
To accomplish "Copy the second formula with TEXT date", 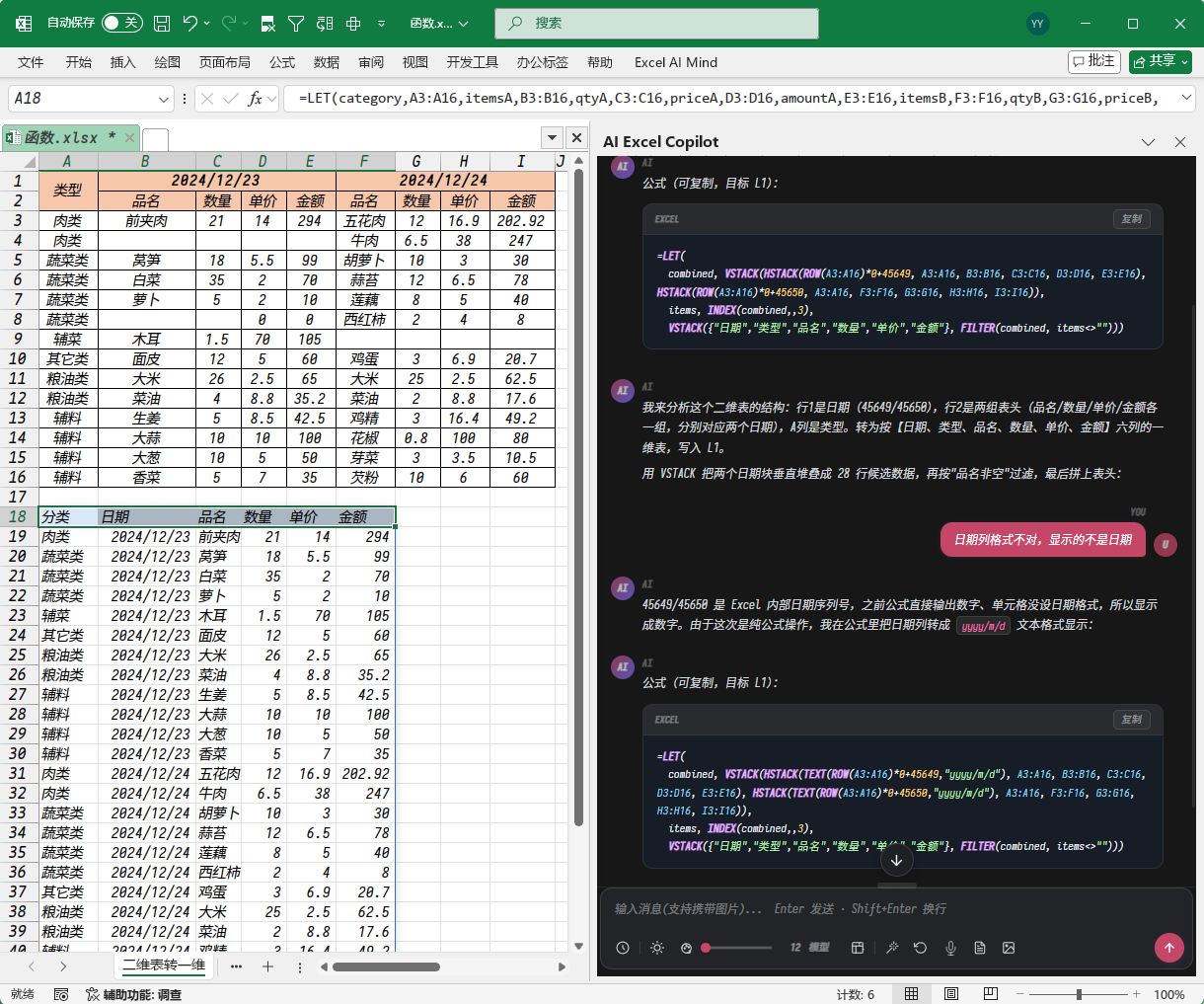I will tap(1132, 720).
